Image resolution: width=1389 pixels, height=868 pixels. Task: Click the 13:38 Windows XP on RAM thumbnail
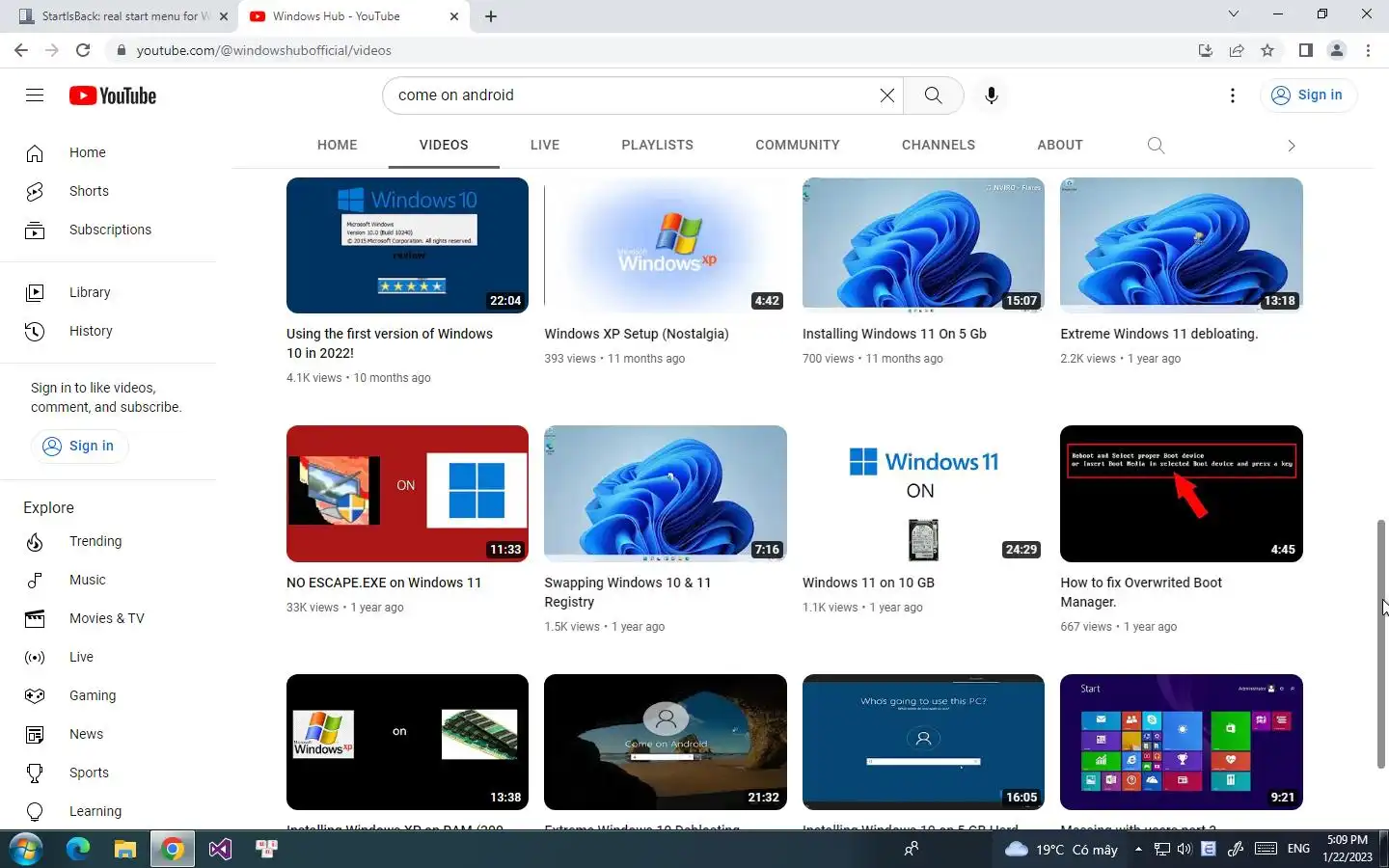pyautogui.click(x=407, y=742)
